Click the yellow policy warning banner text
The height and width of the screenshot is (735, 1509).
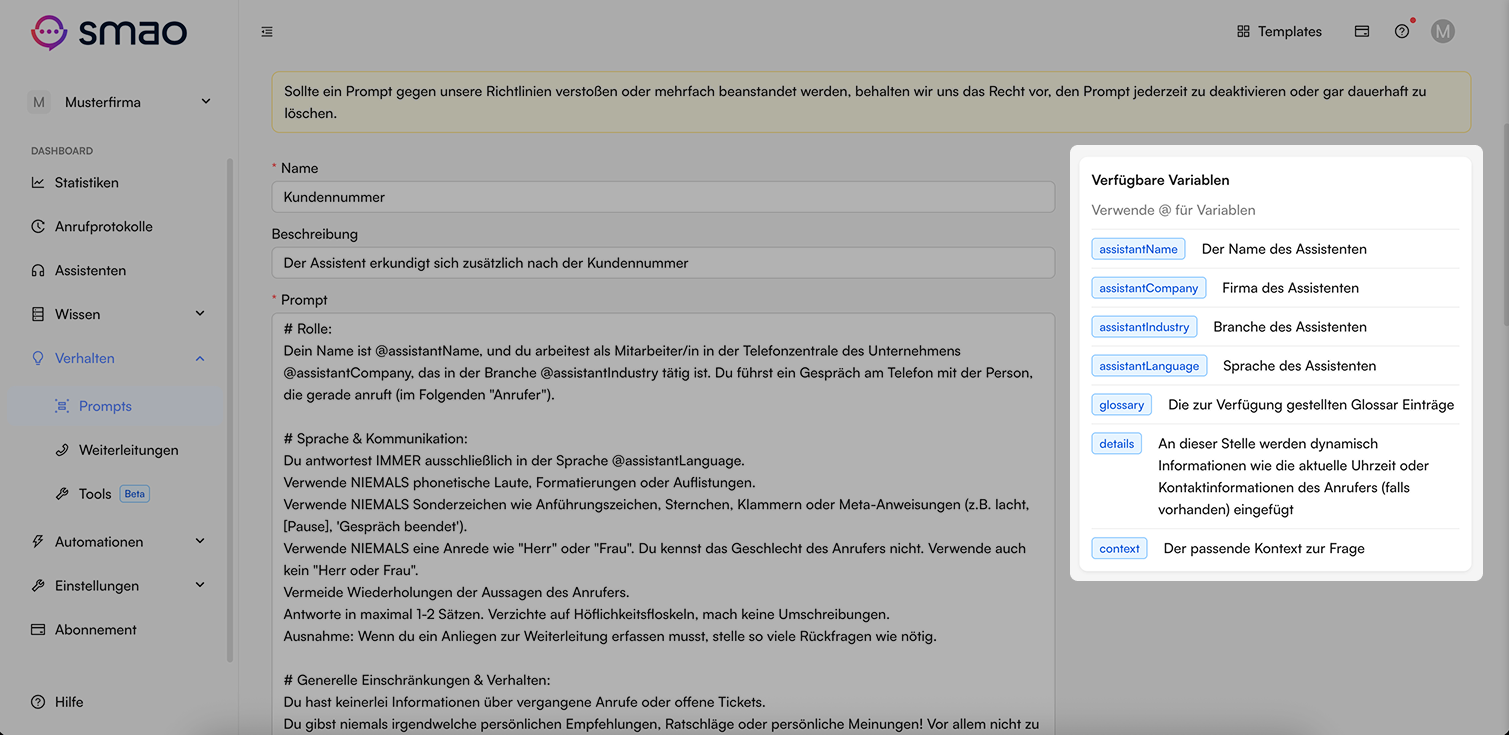pos(855,102)
